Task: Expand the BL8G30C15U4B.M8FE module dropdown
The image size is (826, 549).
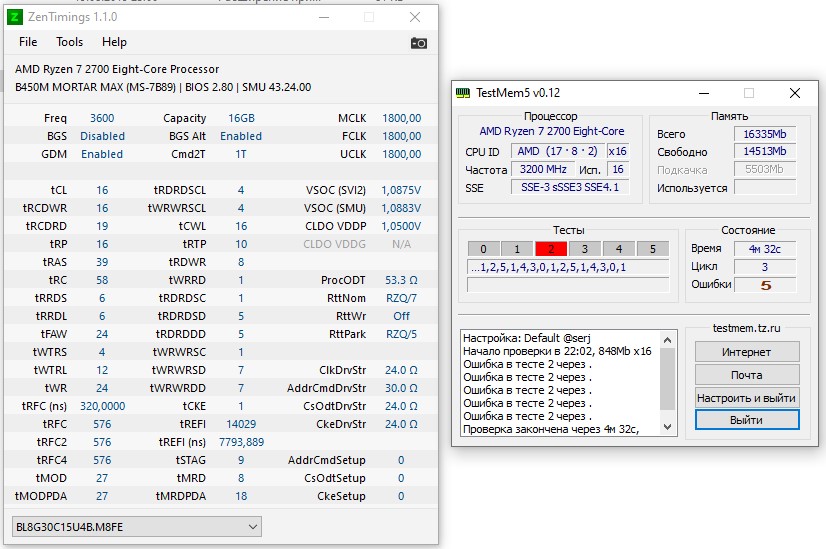Action: coord(136,527)
